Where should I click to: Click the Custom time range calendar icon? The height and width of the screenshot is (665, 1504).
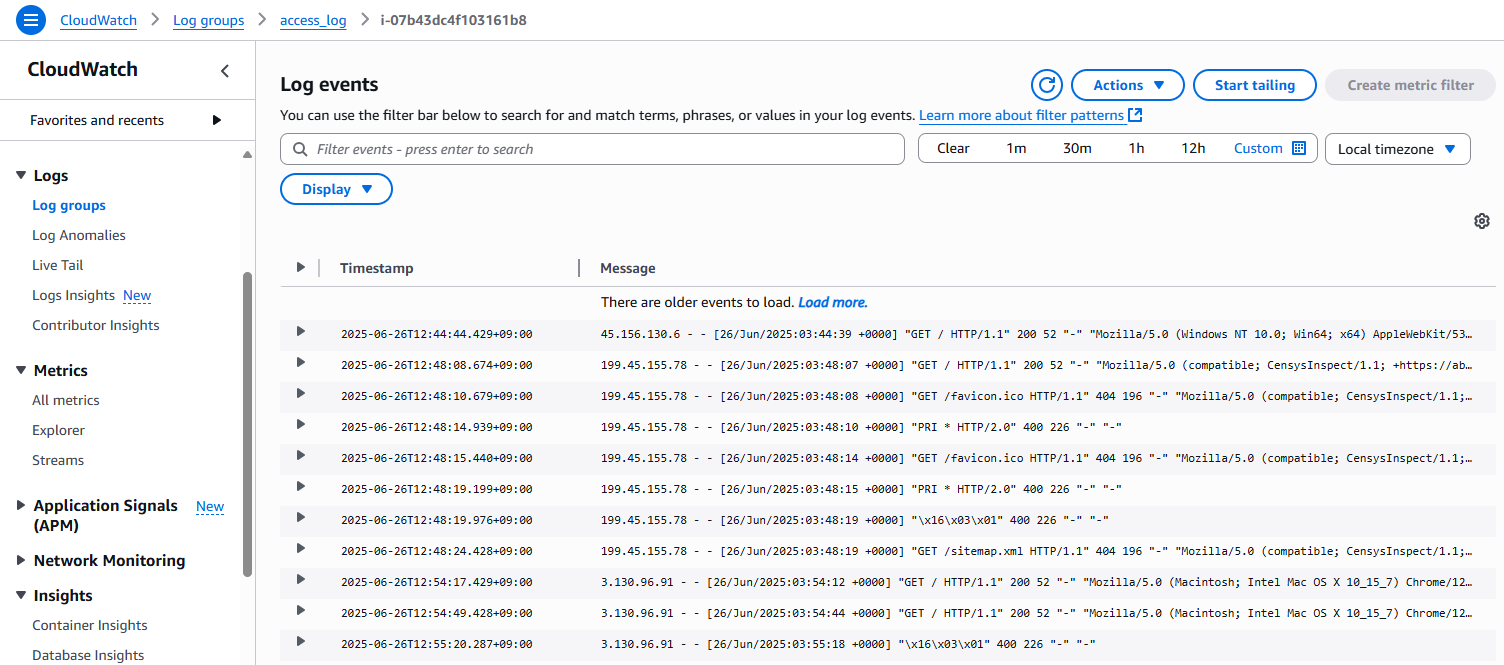tap(1299, 148)
